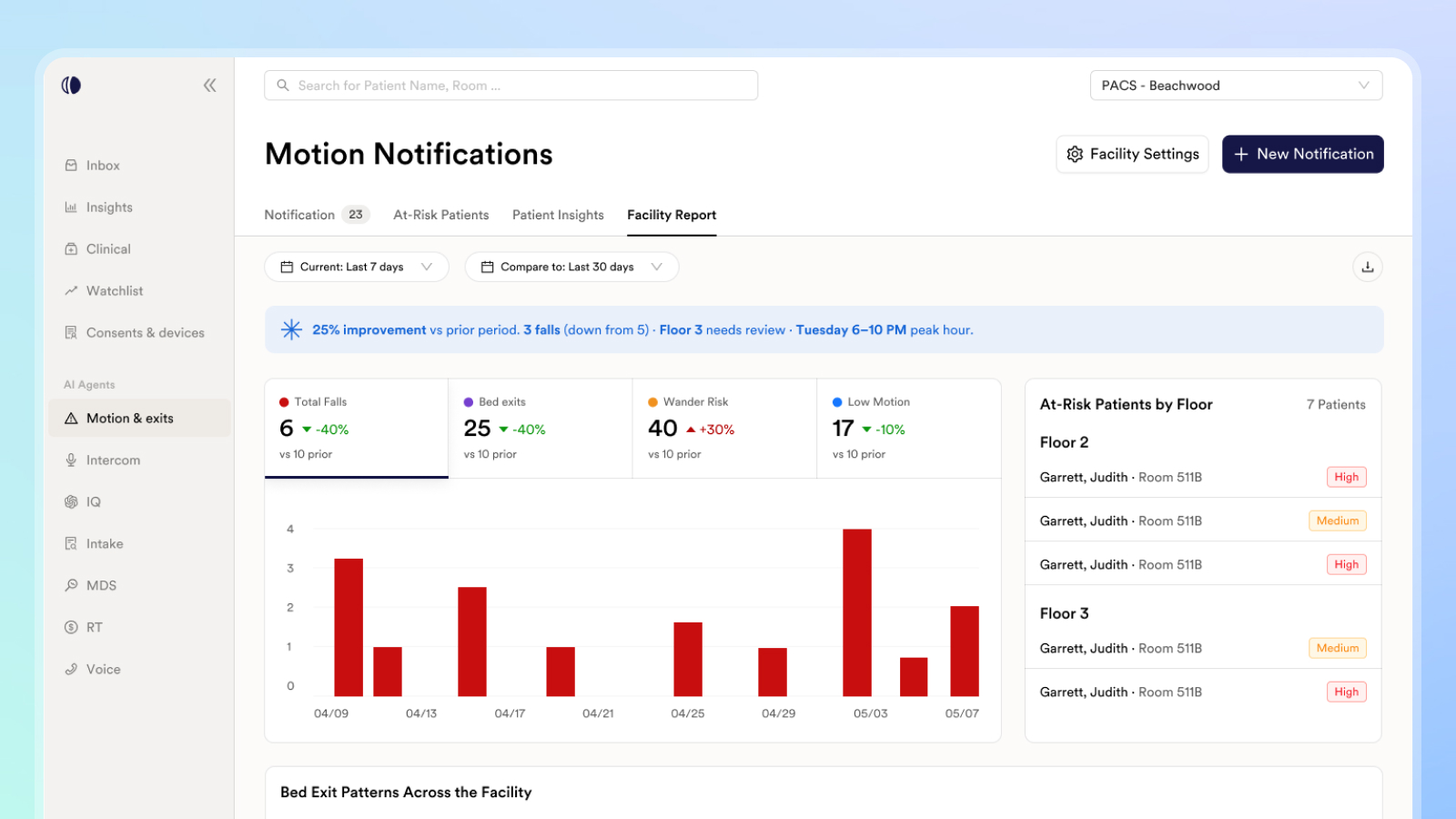
Task: Click the sparkle icon in summary banner
Action: (291, 329)
